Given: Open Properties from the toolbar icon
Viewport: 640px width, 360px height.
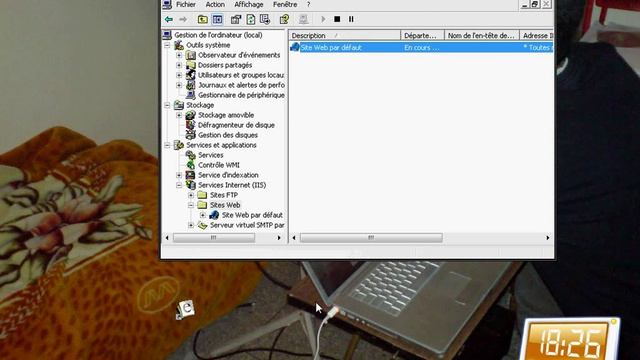Looking at the screenshot, I should coord(236,19).
